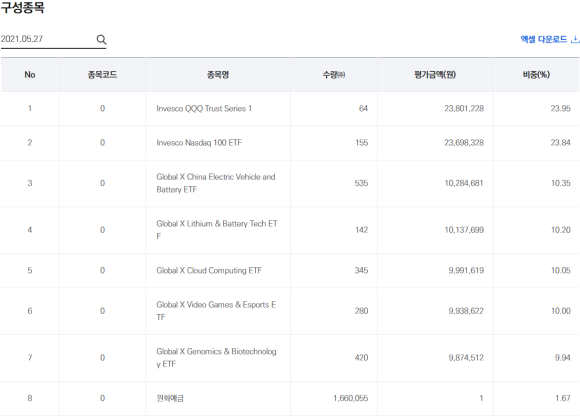Viewport: 580px width, 417px height.
Task: Click the 엑셀 다운로드 link
Action: [x=549, y=39]
